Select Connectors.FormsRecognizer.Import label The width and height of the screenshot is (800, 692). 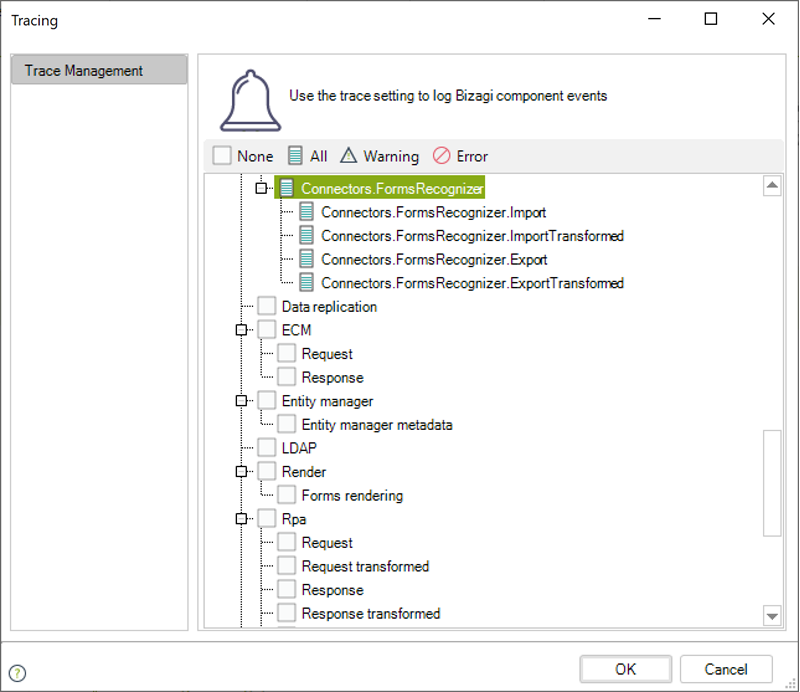pos(433,212)
